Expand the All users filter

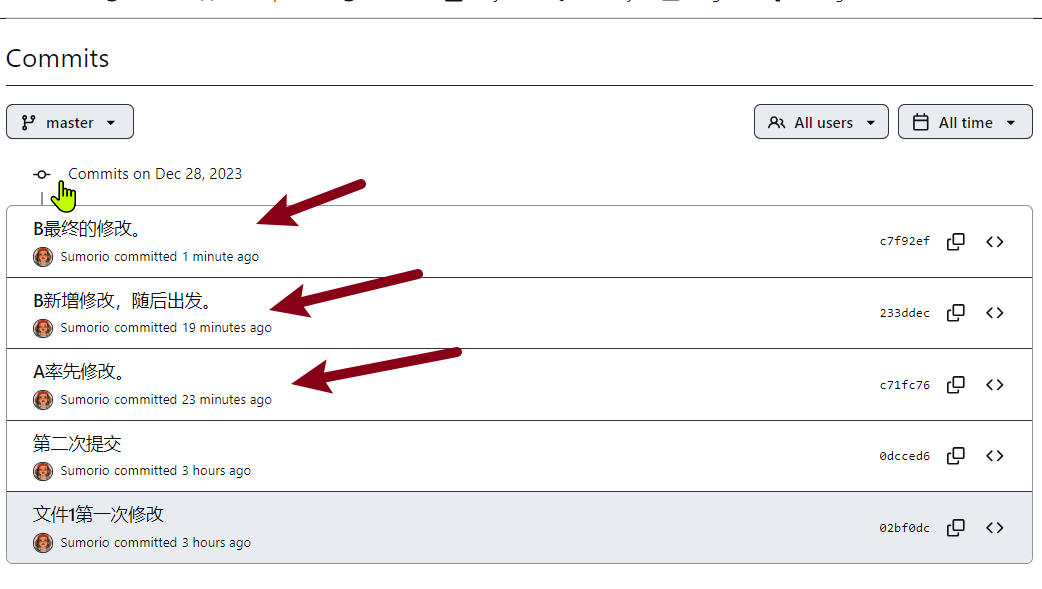point(821,122)
